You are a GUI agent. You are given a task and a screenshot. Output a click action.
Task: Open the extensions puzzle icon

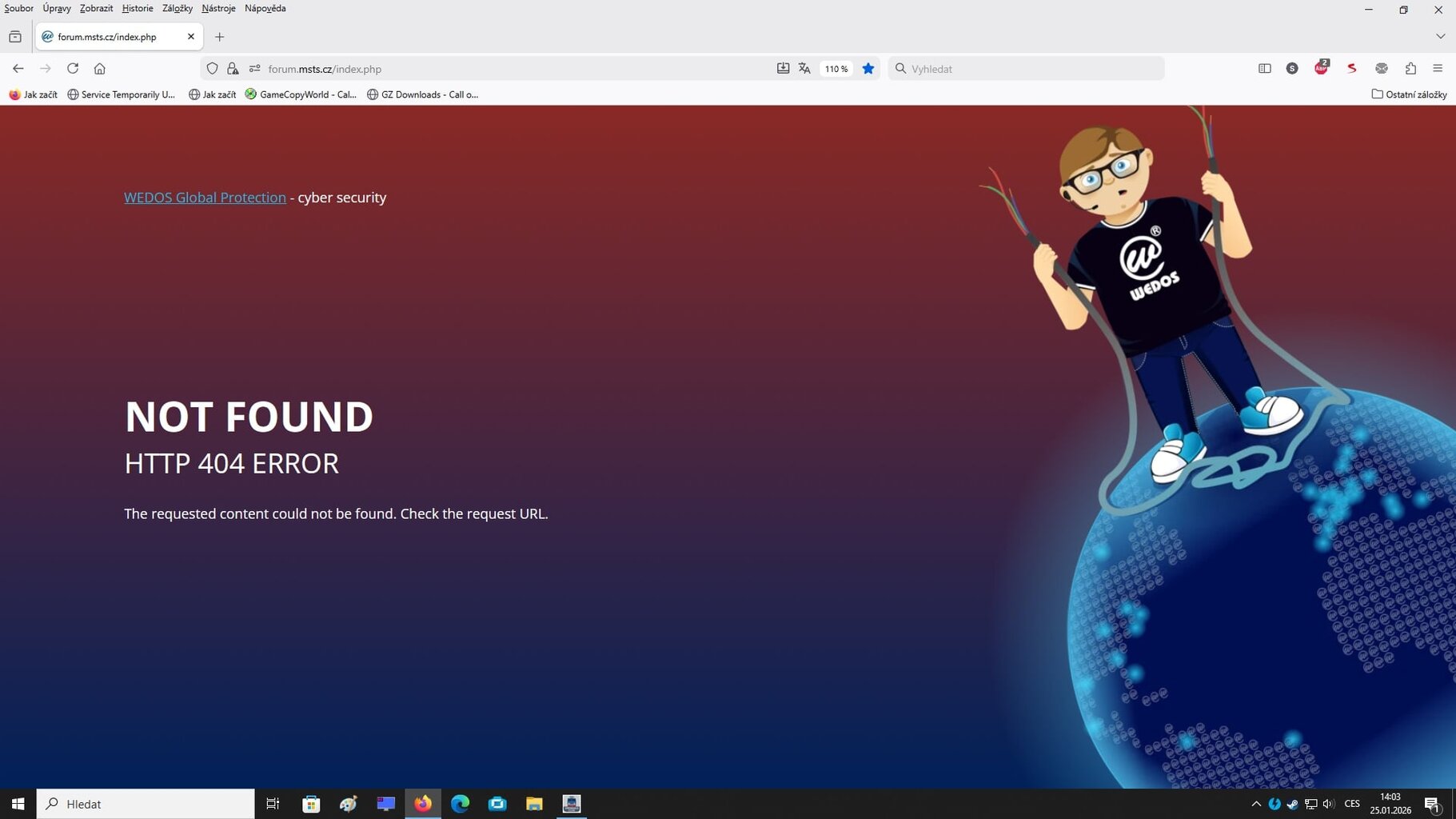1410,69
